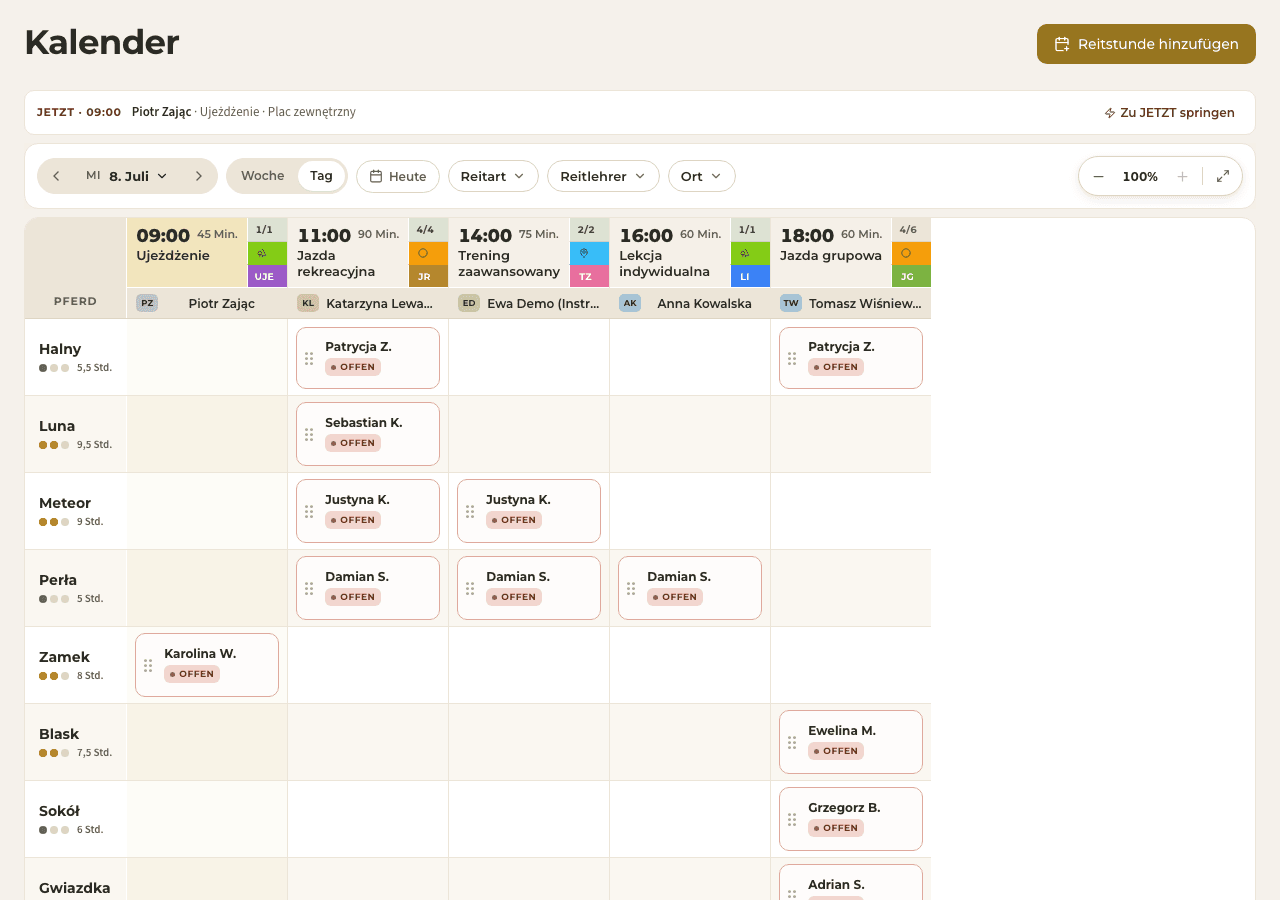
Task: Open Damian S. card in 16:00 column
Action: pyautogui.click(x=690, y=588)
